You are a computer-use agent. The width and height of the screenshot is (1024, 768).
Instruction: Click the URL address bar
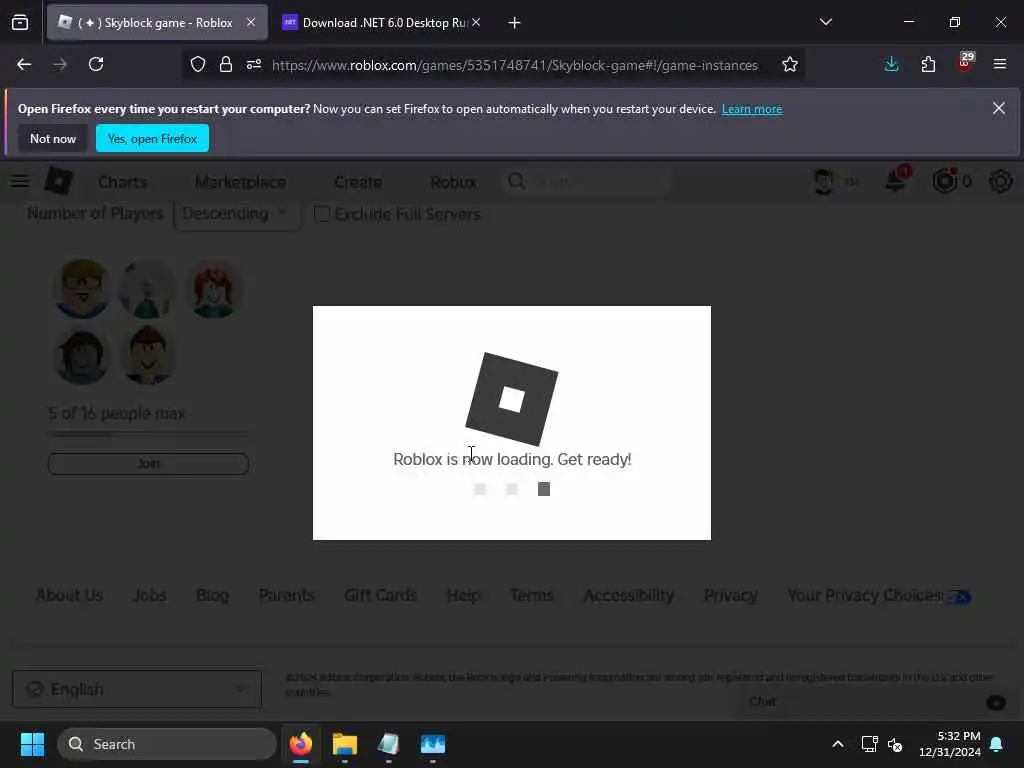(x=515, y=65)
